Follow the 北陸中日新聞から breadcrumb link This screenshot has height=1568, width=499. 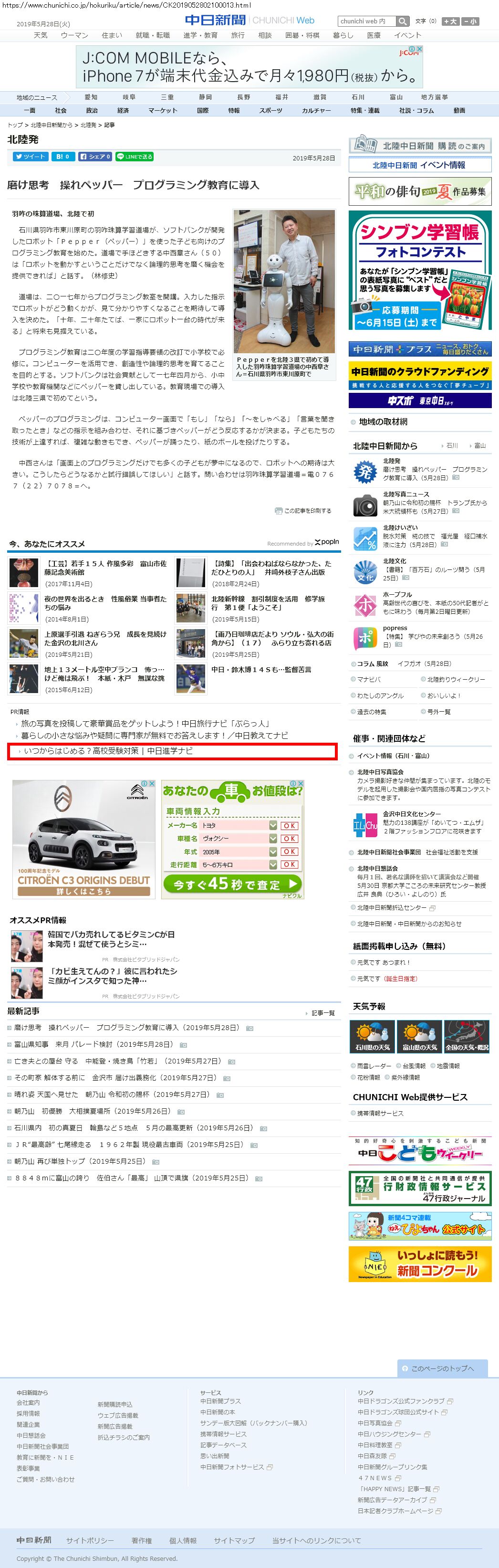coord(52,125)
